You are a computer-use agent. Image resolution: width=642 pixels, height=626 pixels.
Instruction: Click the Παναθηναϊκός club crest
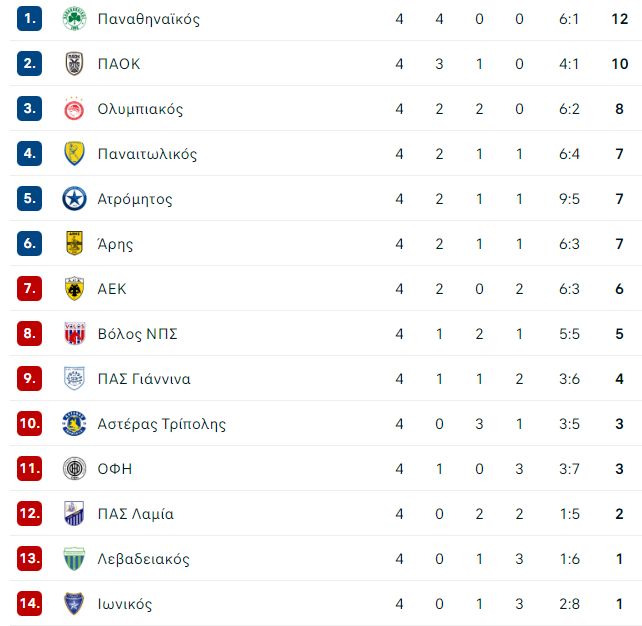74,18
